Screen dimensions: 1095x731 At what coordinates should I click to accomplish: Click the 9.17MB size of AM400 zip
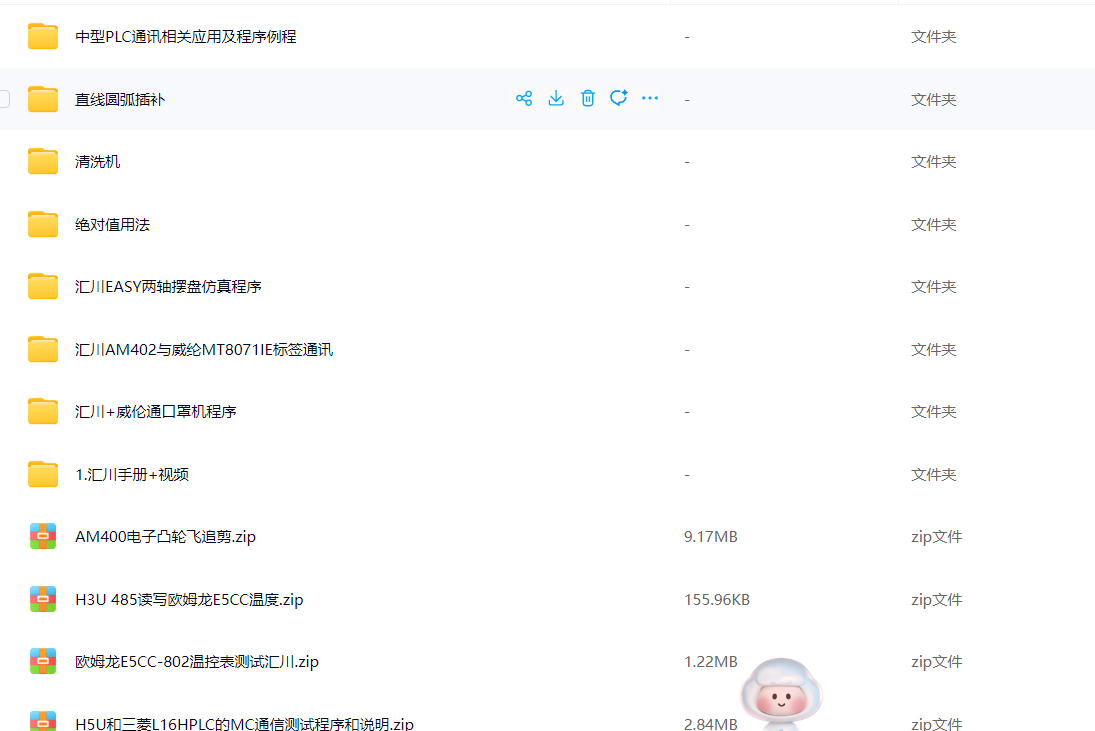(x=710, y=537)
